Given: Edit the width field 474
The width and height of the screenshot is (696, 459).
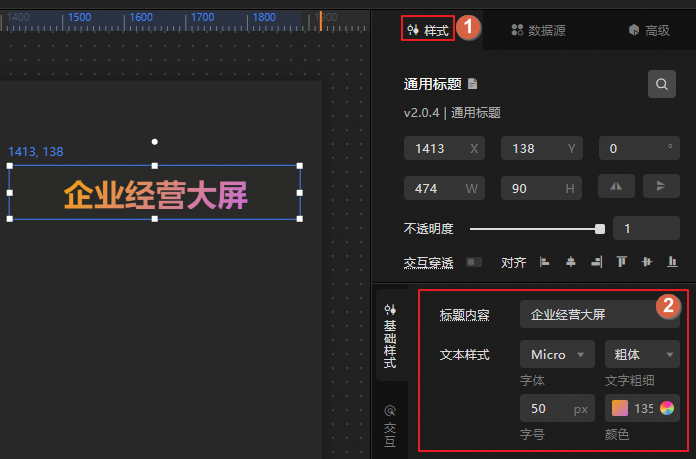Looking at the screenshot, I should click(x=444, y=188).
